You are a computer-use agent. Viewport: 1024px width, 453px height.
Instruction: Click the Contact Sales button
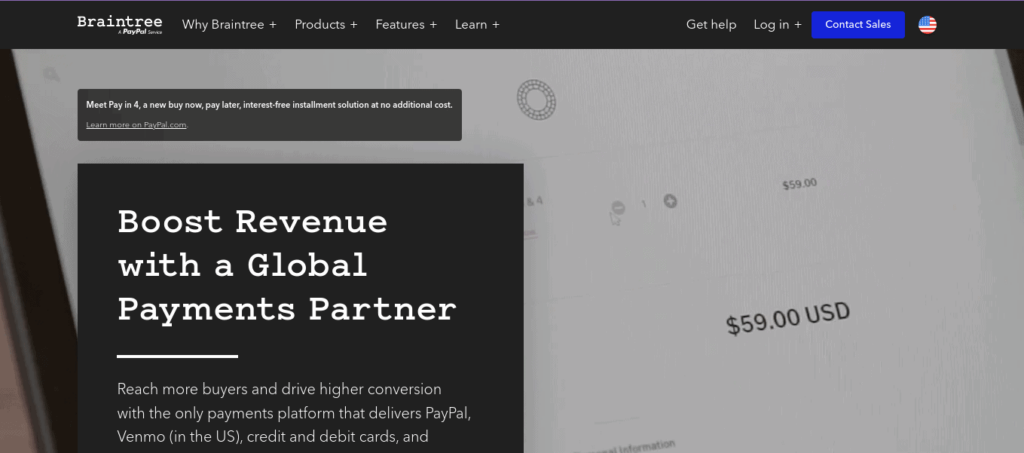pos(858,25)
